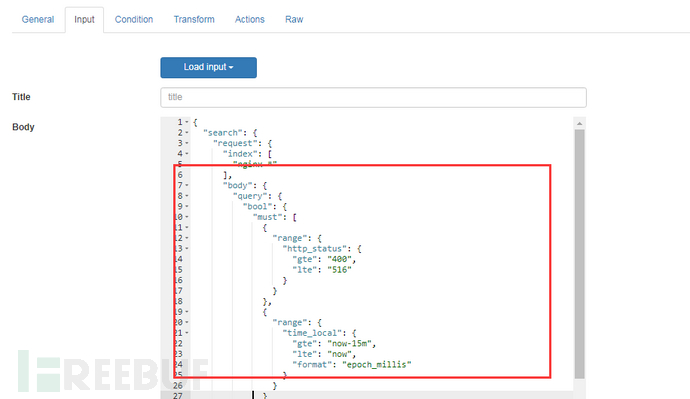Select the Actions tab
The image size is (690, 399).
coord(250,19)
